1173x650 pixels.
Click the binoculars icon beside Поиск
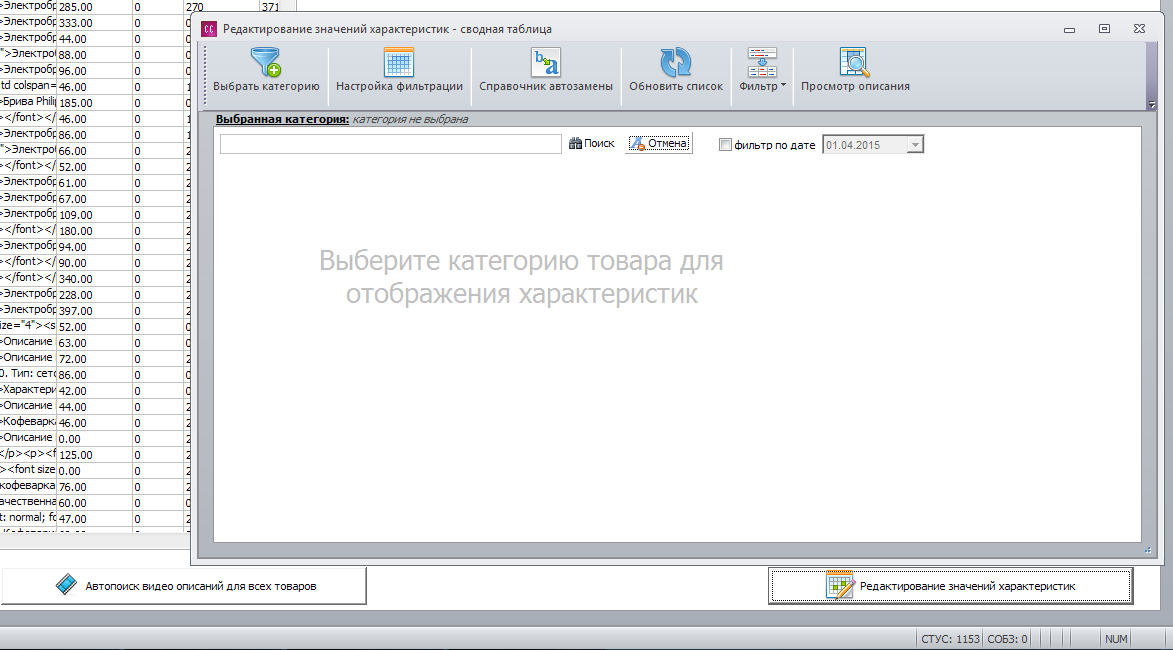(575, 144)
